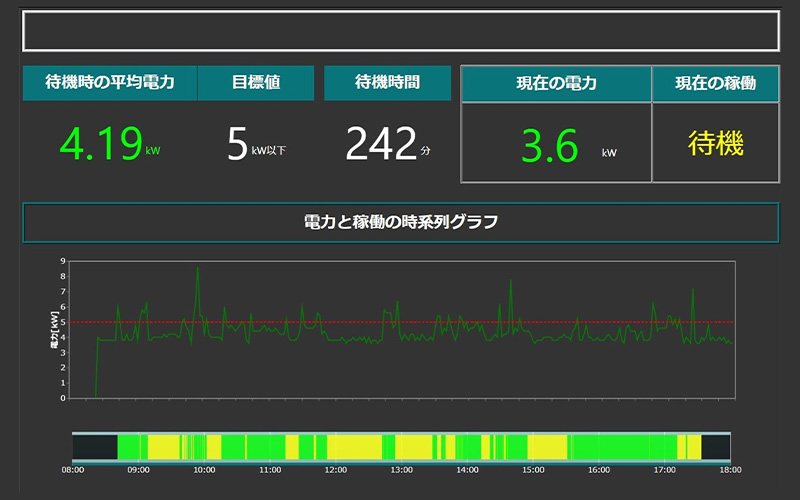
Task: Click the 12:00 time label on timeline
Action: (x=336, y=469)
